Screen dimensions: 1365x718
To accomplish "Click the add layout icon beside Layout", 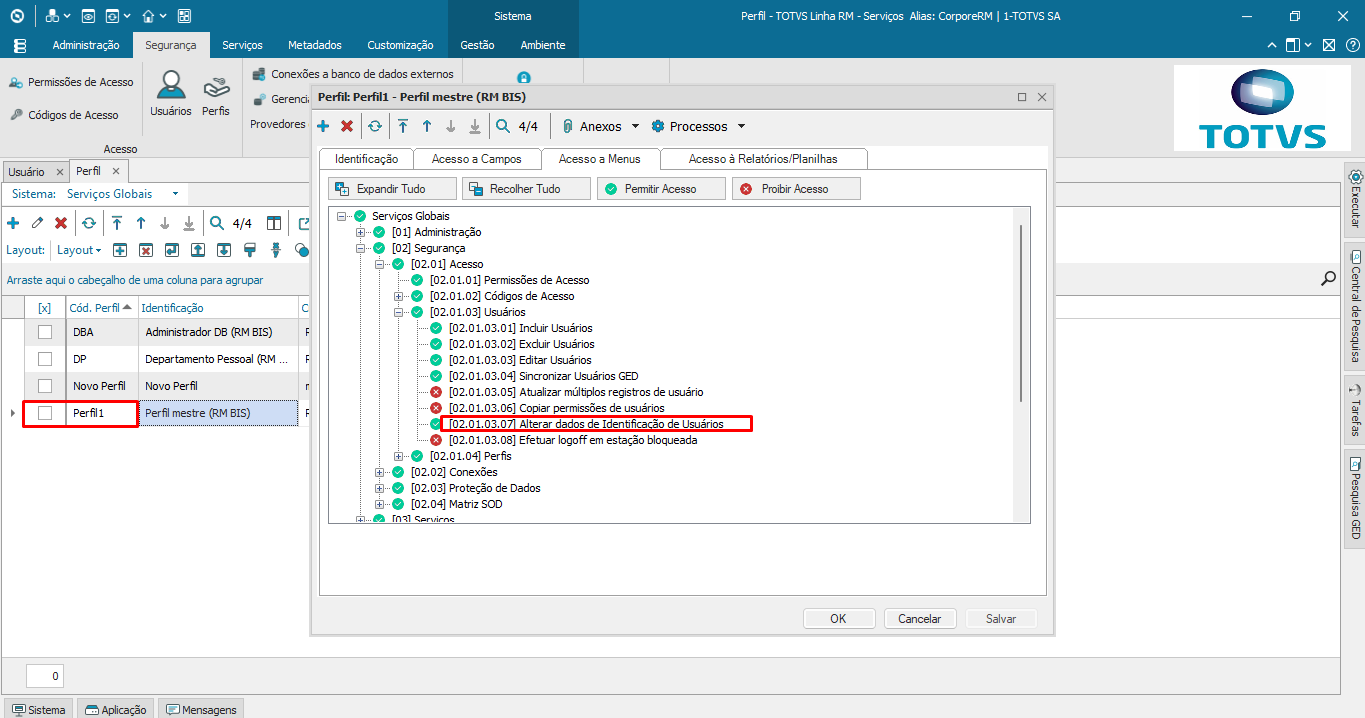I will pos(119,250).
